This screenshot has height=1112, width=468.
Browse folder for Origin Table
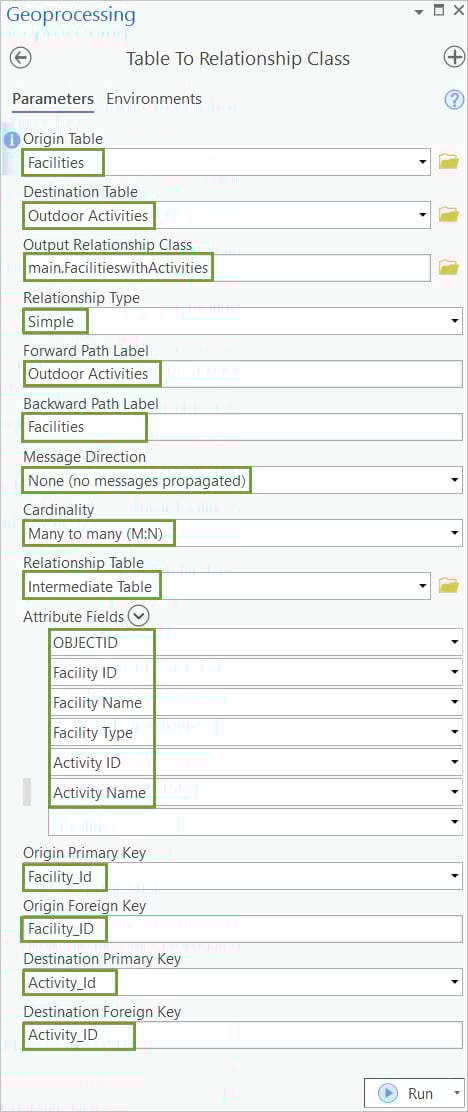pos(448,162)
